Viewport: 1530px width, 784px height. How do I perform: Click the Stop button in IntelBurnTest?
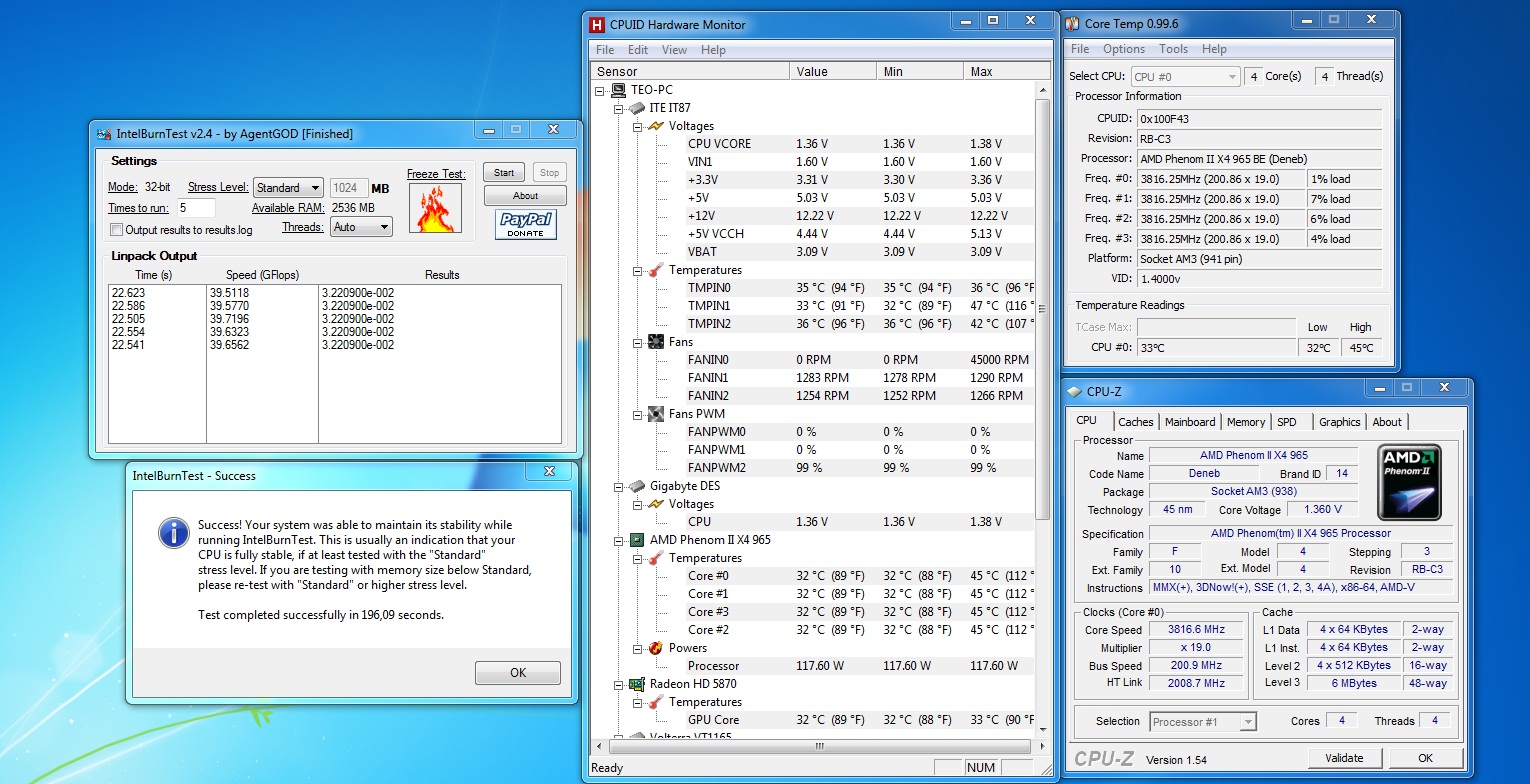tap(550, 172)
